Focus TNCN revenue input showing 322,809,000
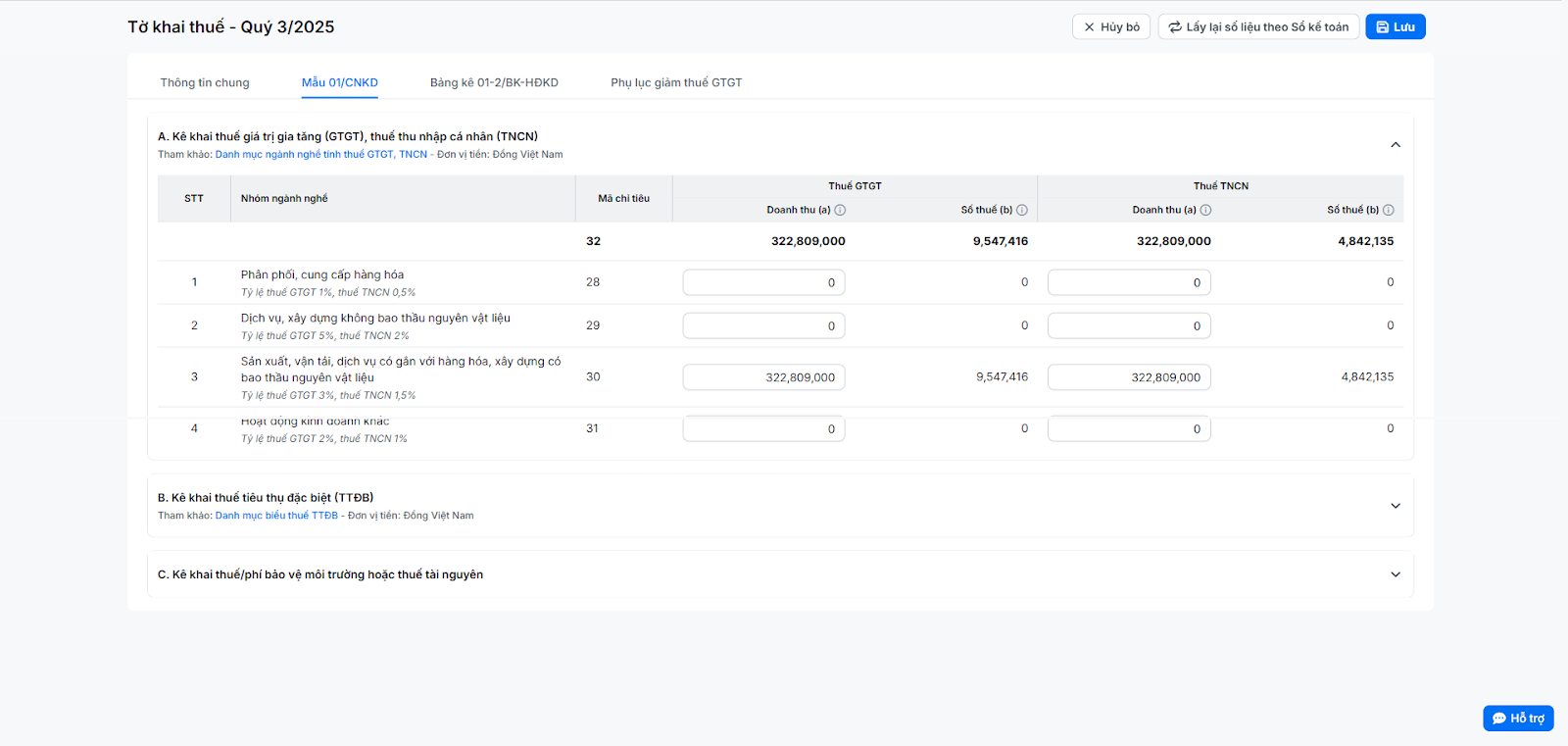Image resolution: width=1568 pixels, height=746 pixels. click(1129, 377)
